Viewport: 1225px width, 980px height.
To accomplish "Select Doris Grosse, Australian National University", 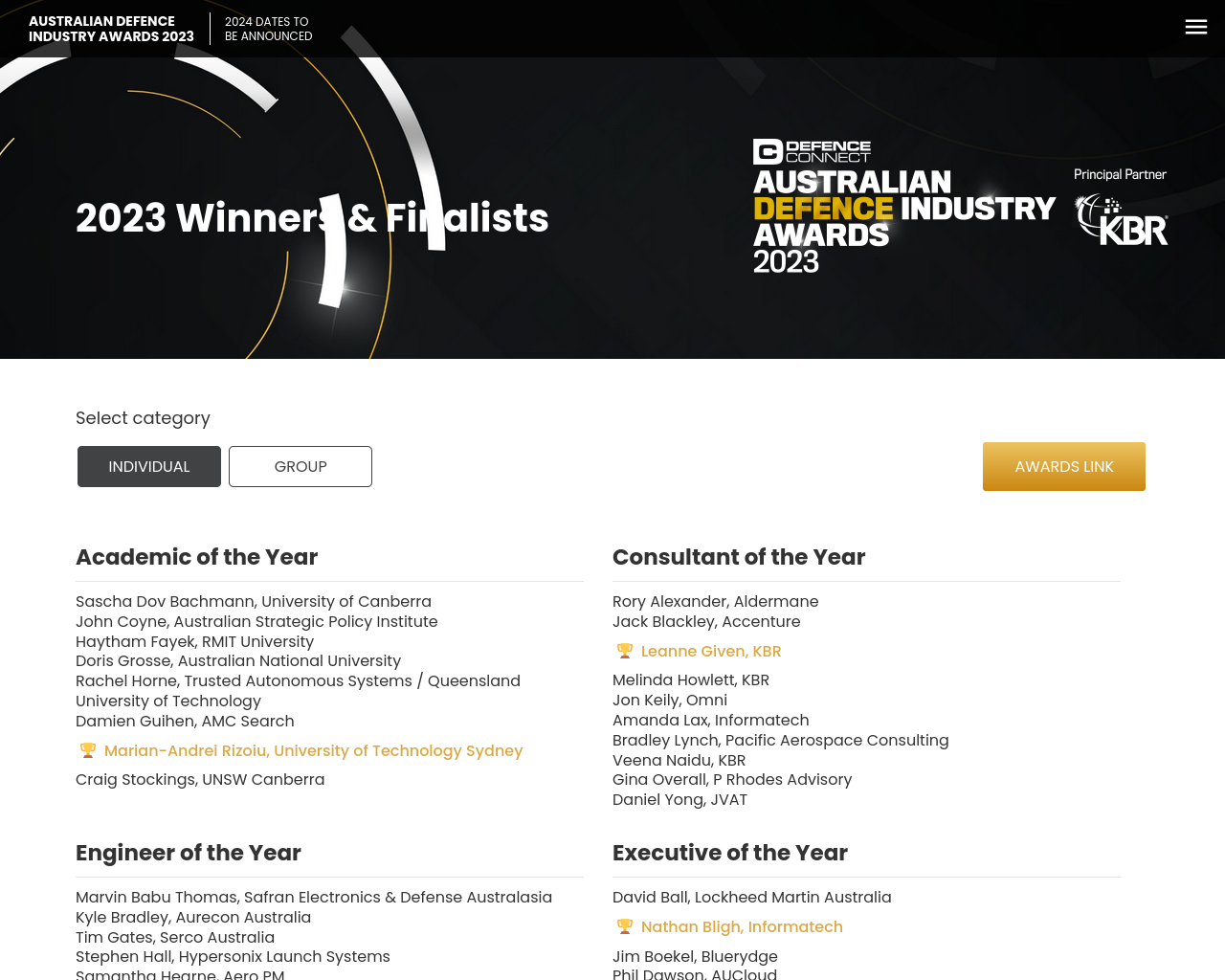I will coord(238,661).
